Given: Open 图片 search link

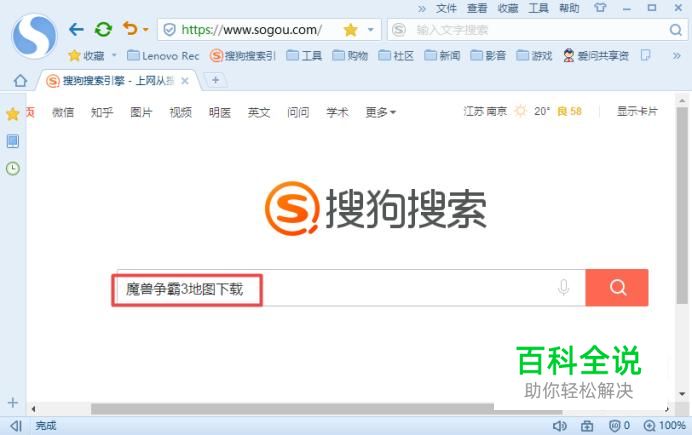Looking at the screenshot, I should 141,112.
